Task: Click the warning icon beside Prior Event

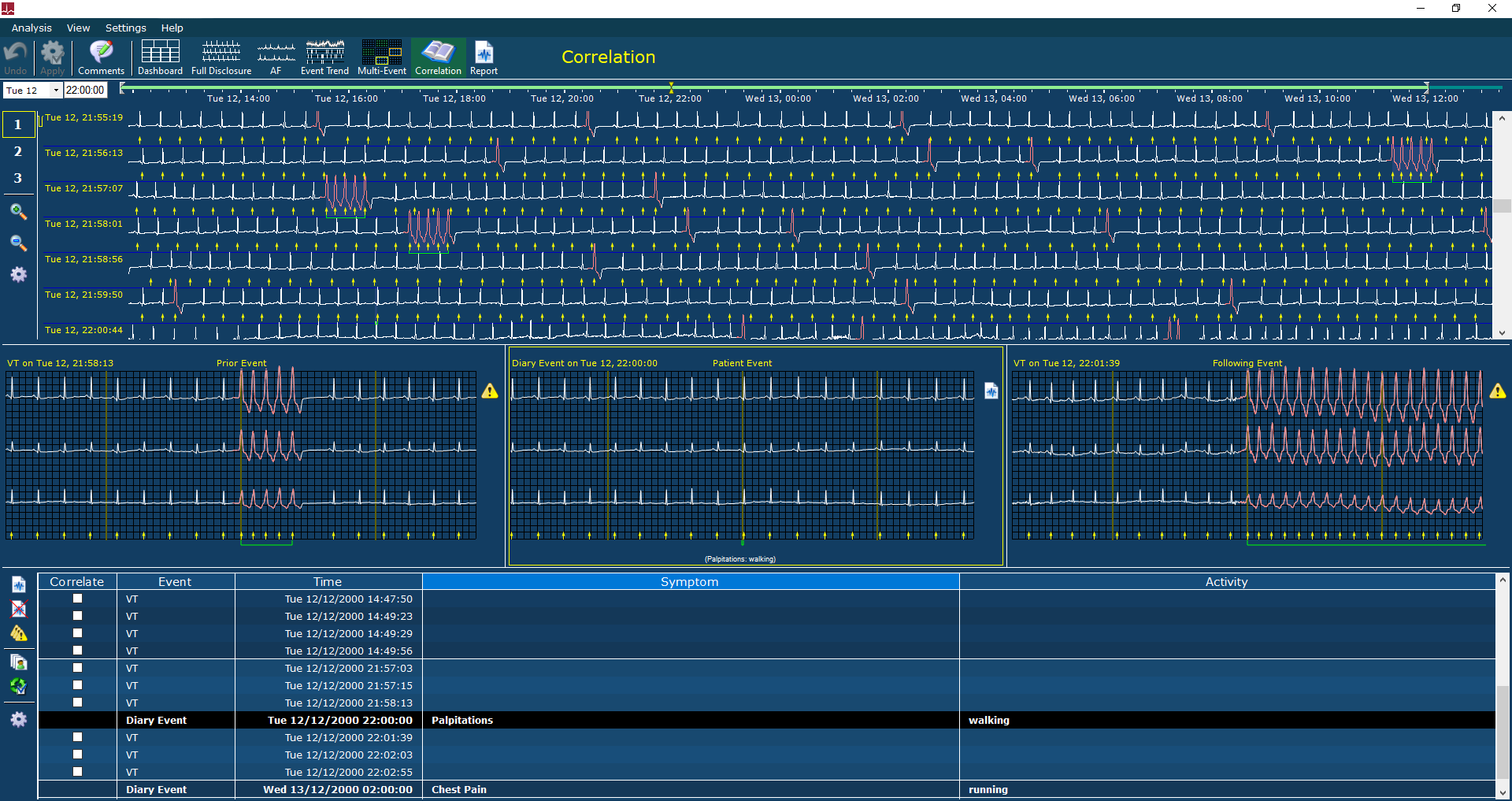Action: 490,391
